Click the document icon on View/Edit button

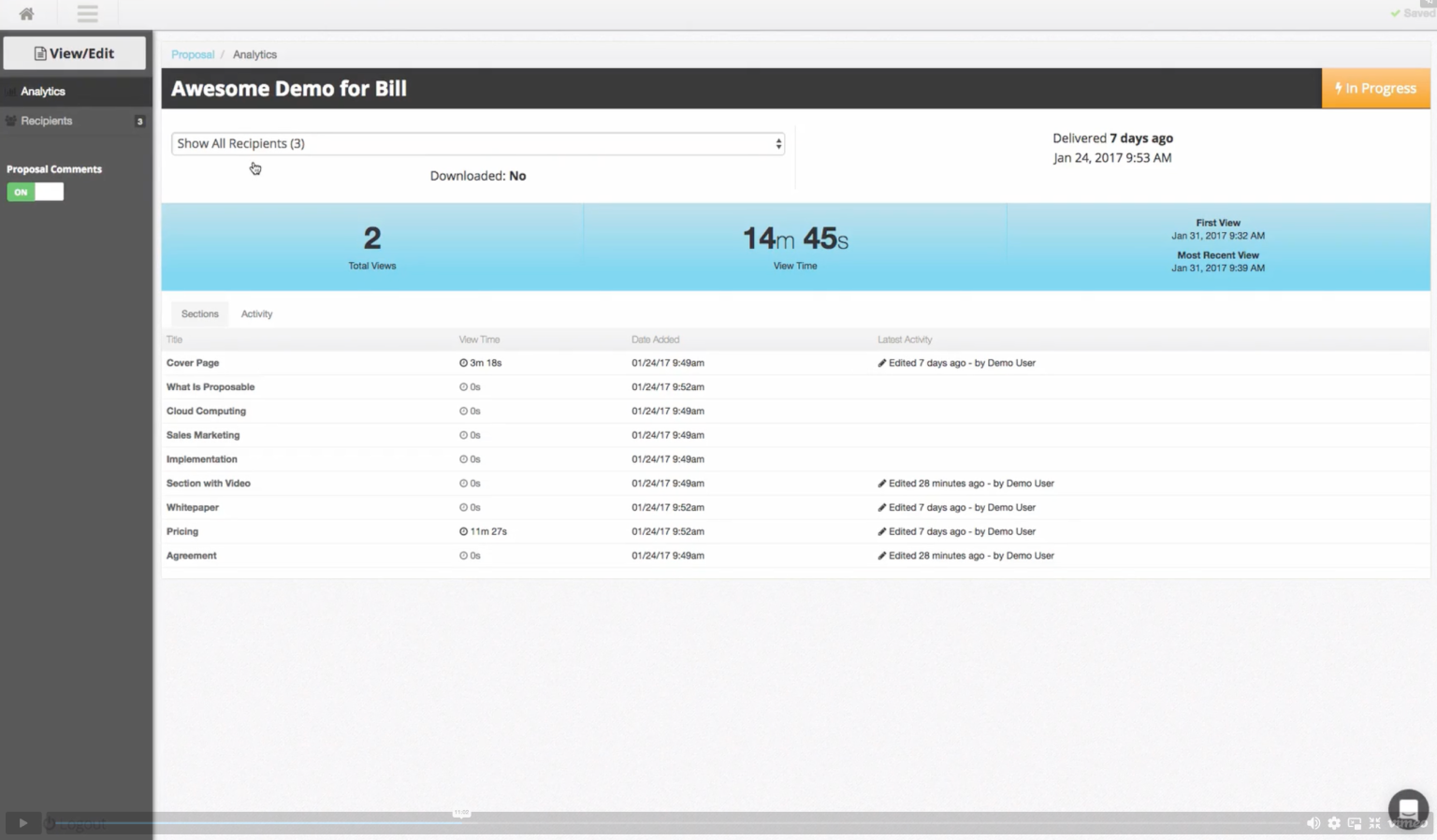pos(38,52)
